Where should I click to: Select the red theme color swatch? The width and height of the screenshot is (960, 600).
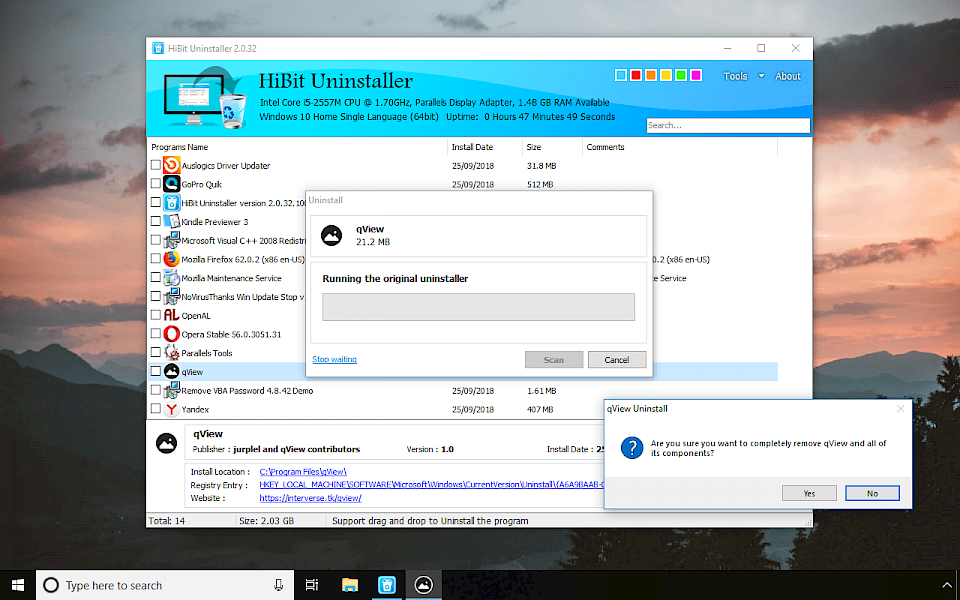click(636, 75)
